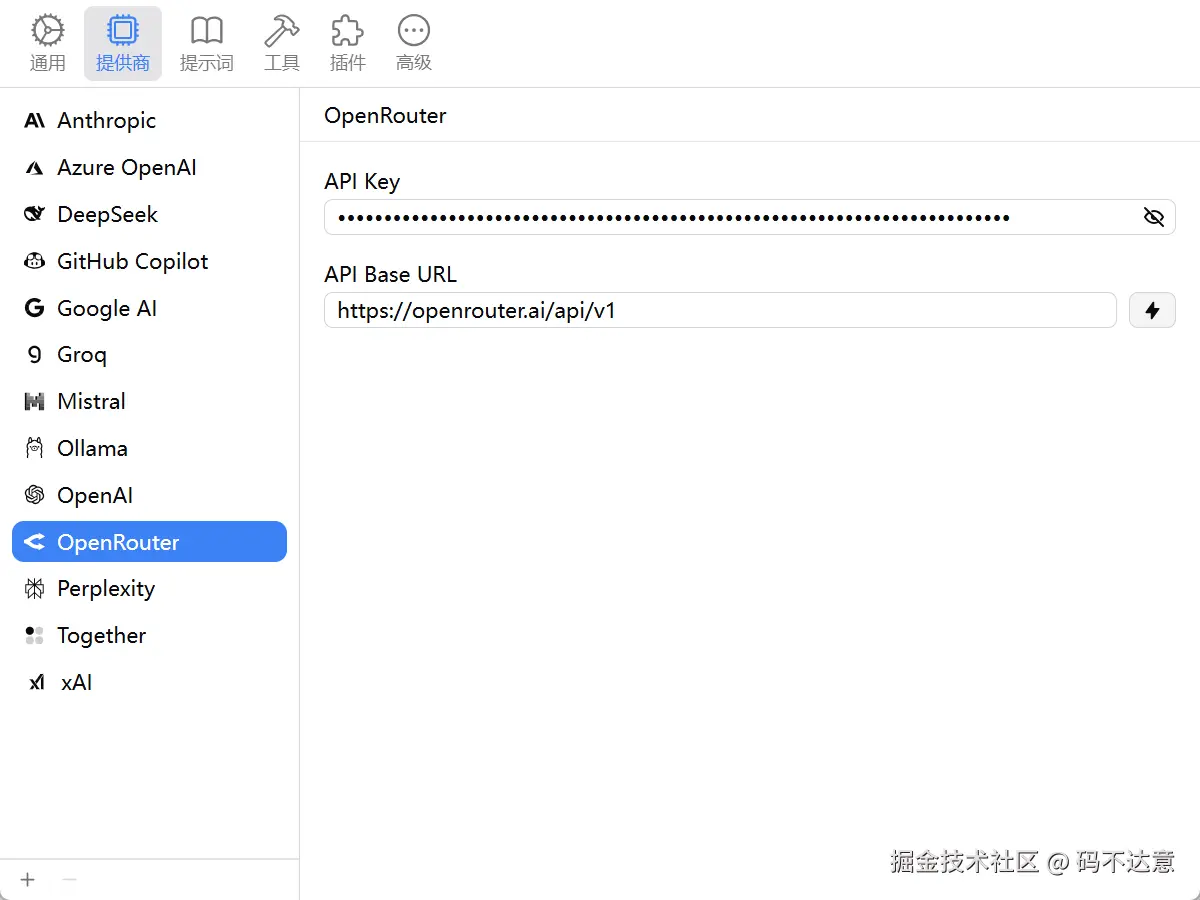Viewport: 1200px width, 900px height.
Task: Click the Mistral logo icon
Action: coord(35,402)
